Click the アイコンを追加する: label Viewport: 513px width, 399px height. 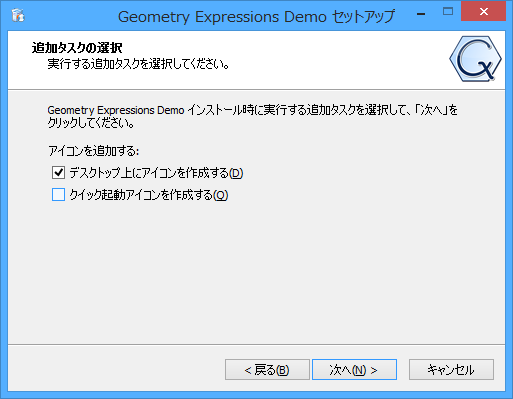(x=93, y=151)
